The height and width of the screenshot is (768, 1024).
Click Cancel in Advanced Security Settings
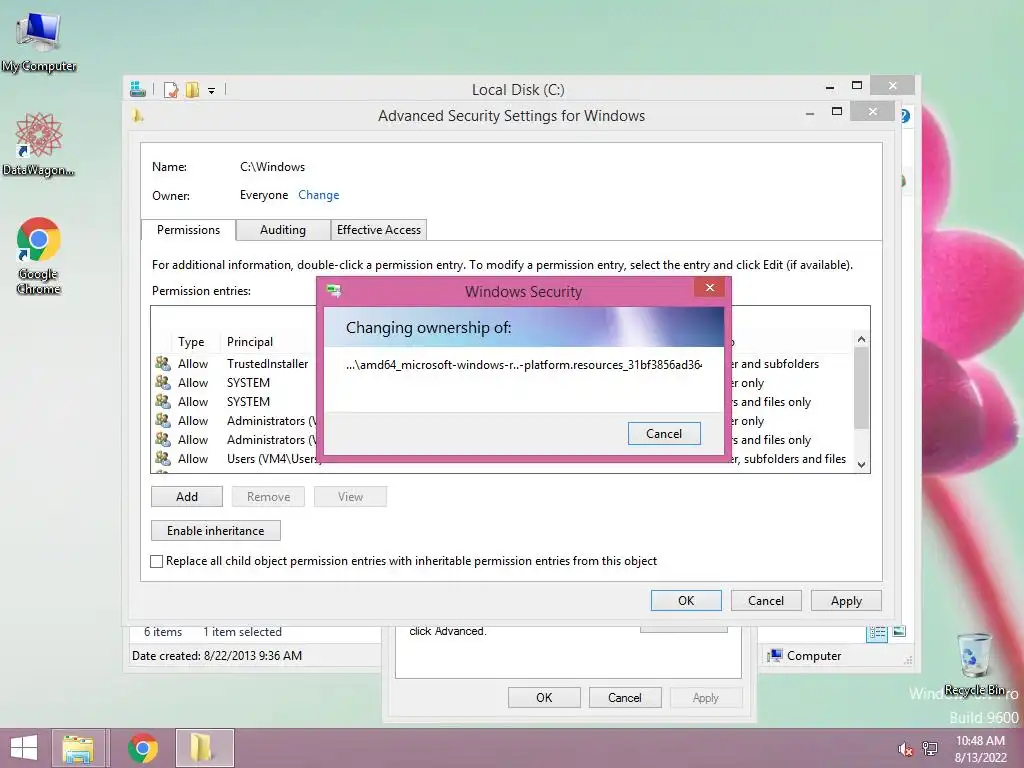click(765, 600)
